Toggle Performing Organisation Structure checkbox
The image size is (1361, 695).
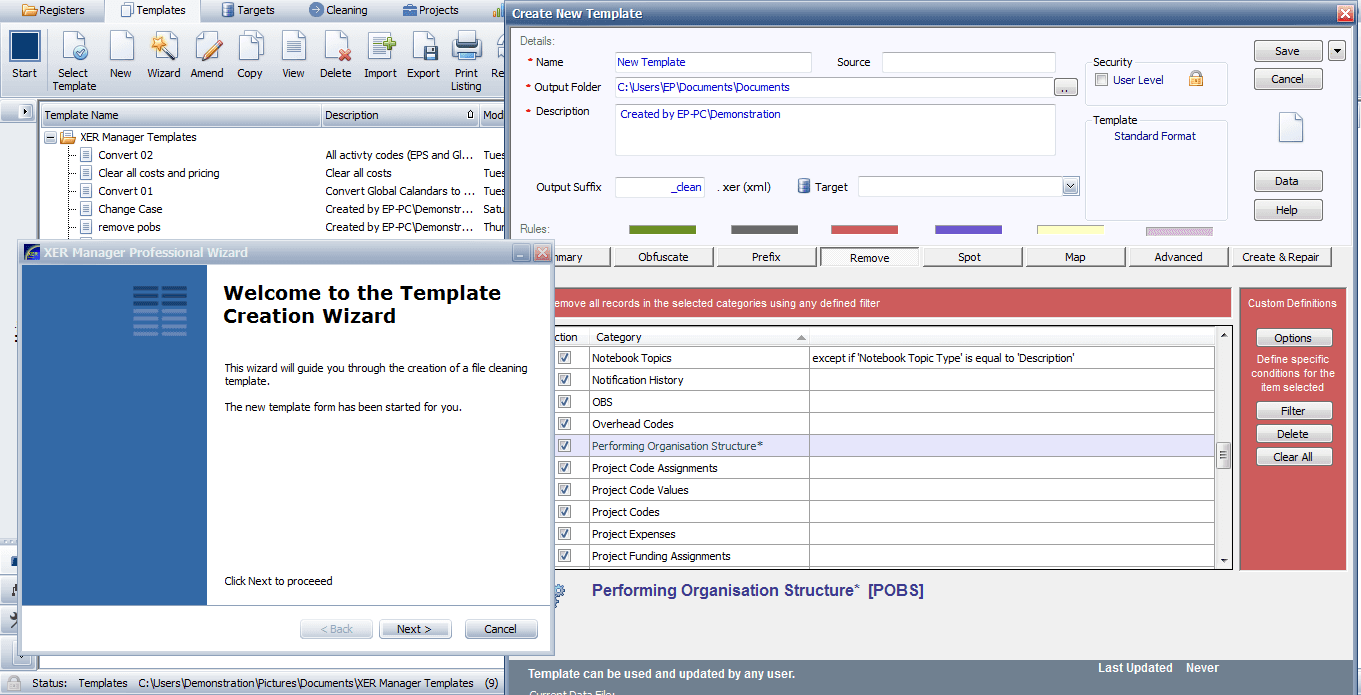pyautogui.click(x=565, y=445)
